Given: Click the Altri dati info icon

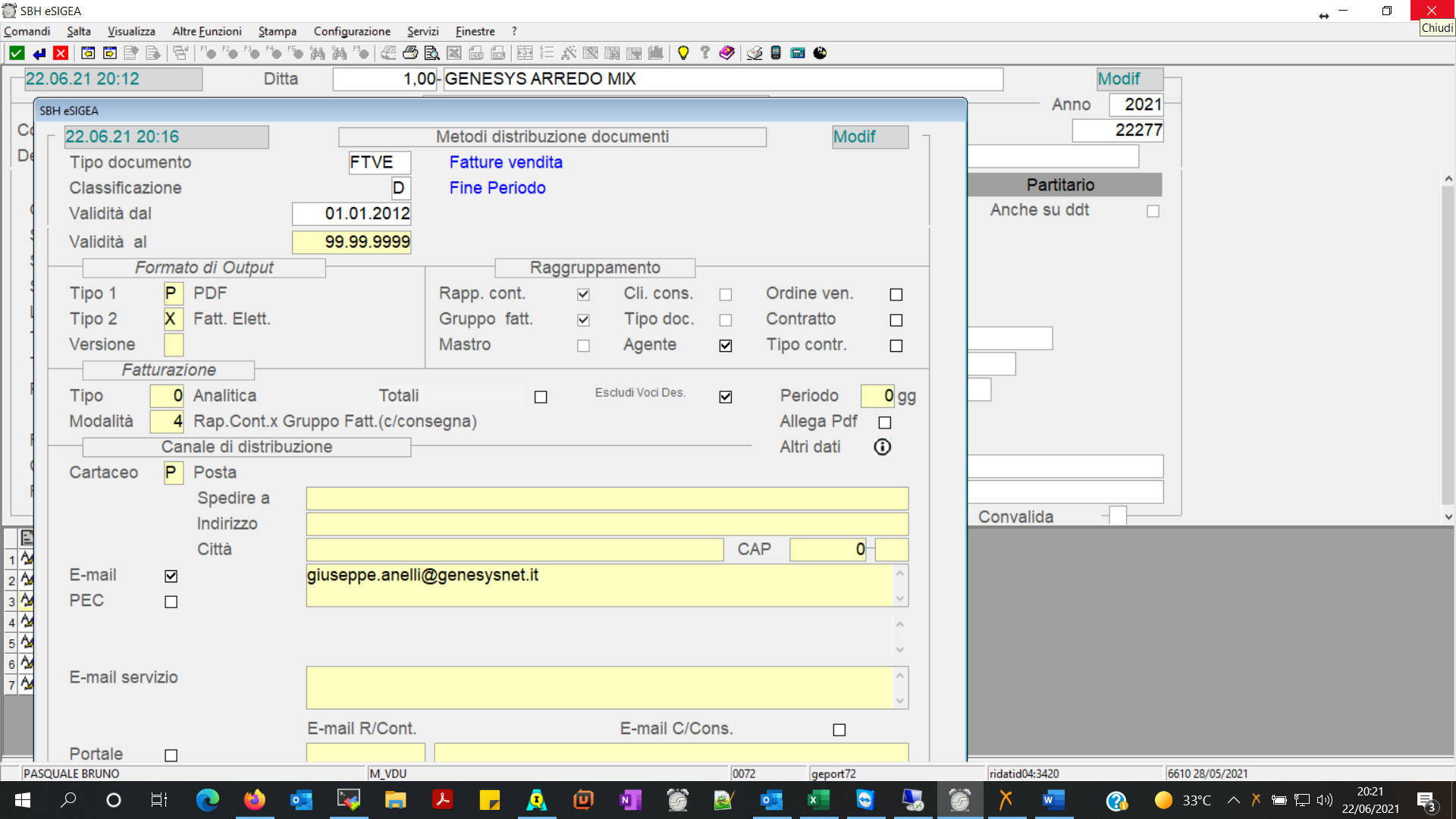Looking at the screenshot, I should (882, 447).
